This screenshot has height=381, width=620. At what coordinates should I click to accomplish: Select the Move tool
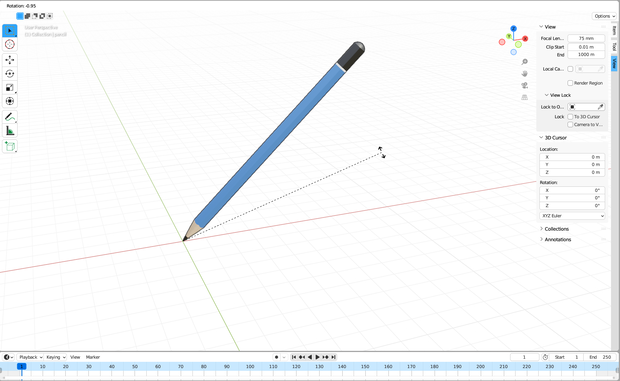coord(10,60)
